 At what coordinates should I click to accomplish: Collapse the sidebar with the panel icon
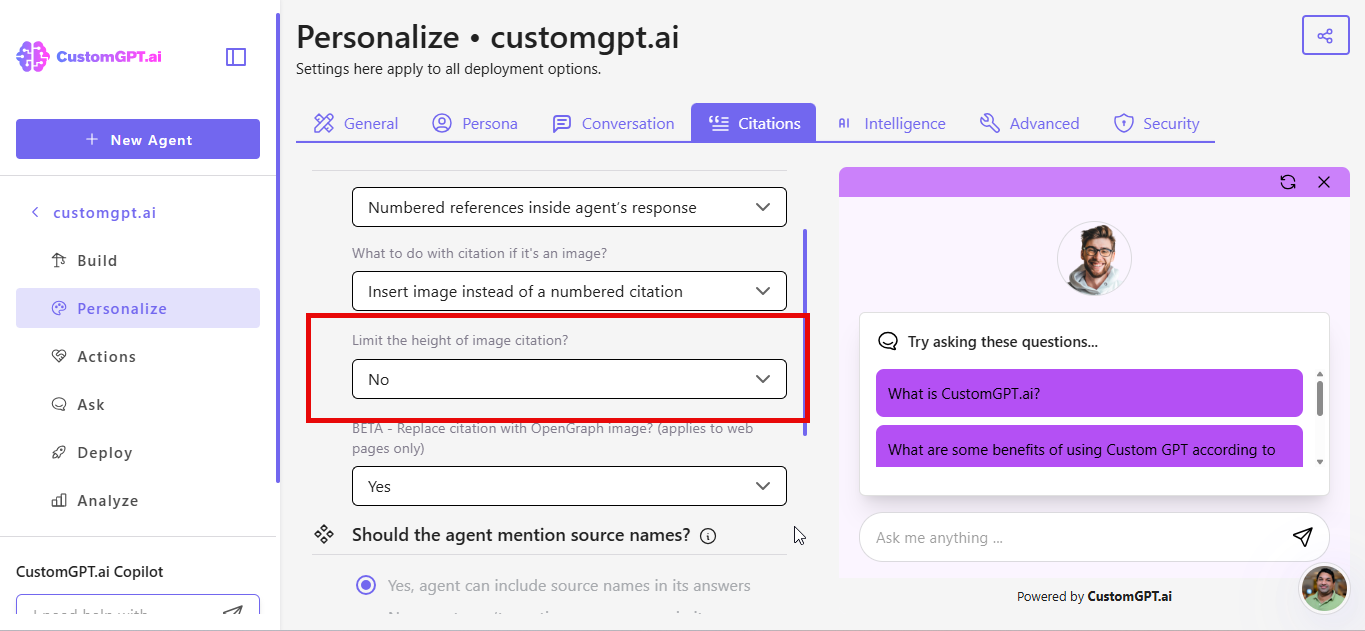point(236,57)
